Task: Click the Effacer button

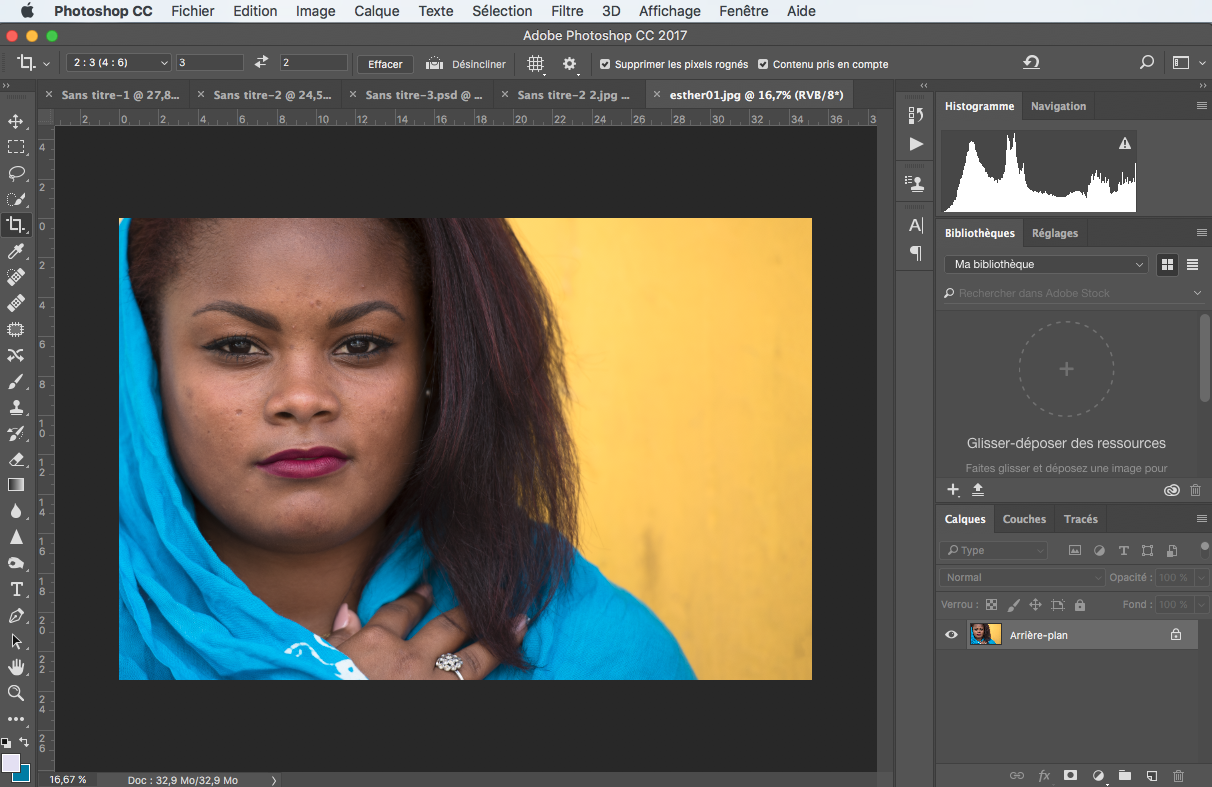Action: tap(385, 64)
